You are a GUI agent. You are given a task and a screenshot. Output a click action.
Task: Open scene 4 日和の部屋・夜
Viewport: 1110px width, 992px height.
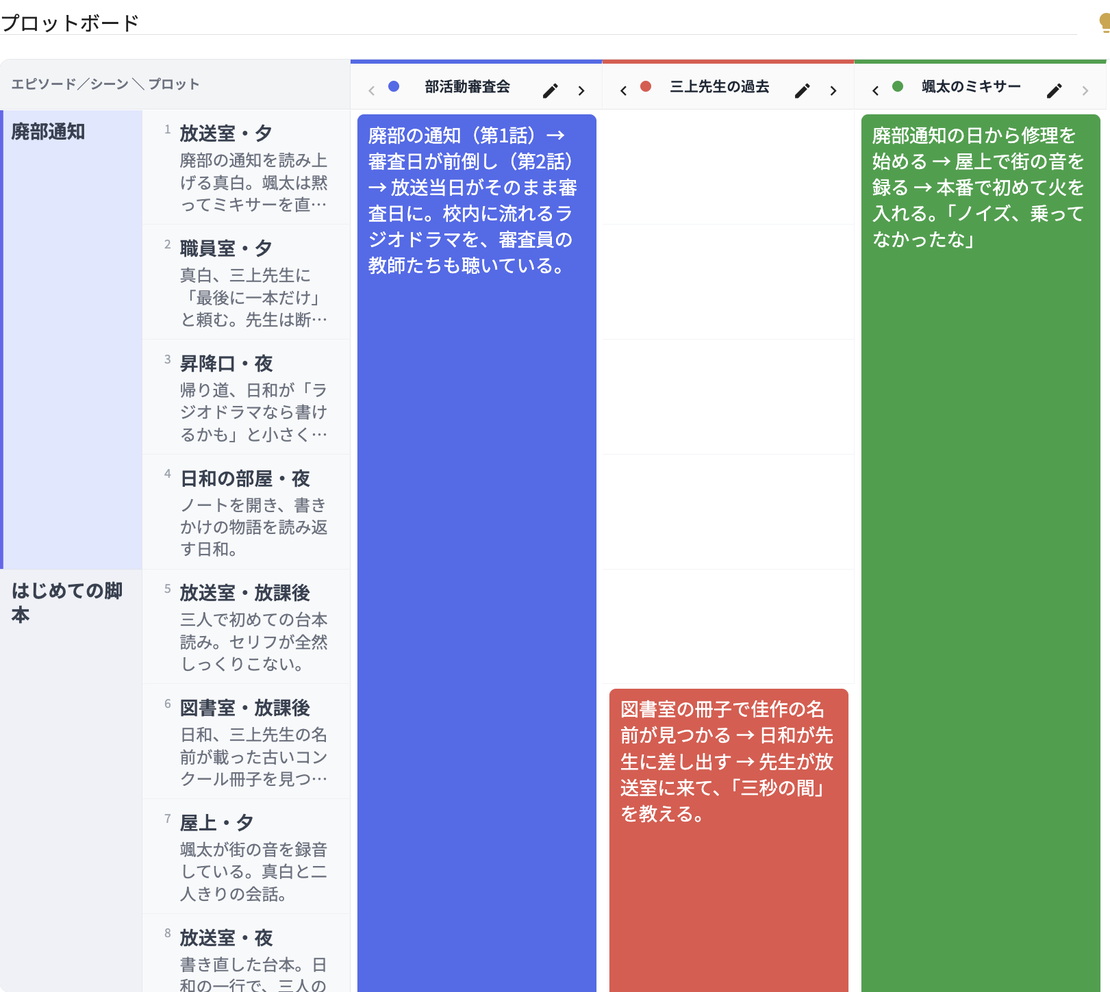click(x=246, y=512)
